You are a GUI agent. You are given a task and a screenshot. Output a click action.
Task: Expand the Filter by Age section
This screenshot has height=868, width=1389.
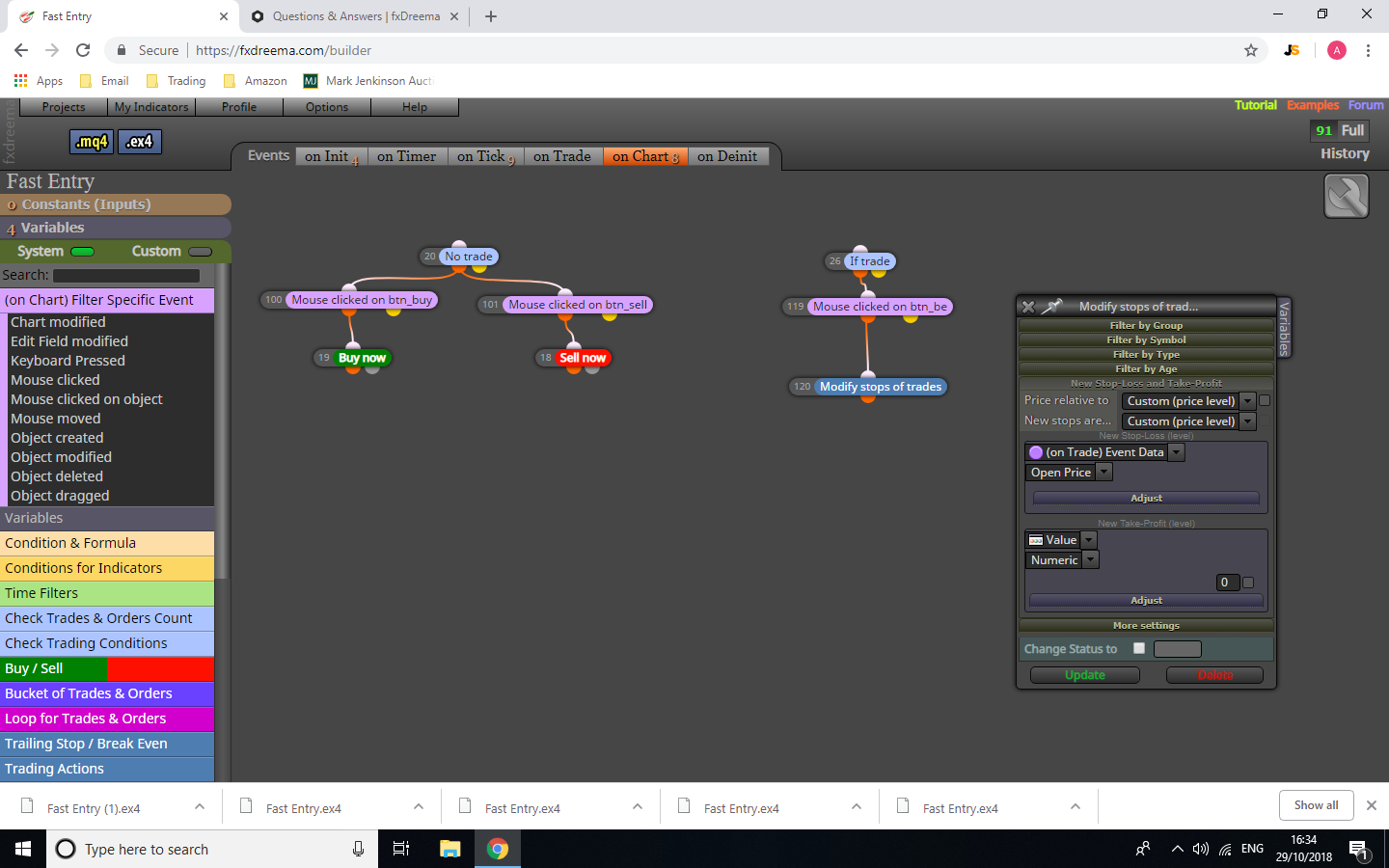click(1146, 368)
